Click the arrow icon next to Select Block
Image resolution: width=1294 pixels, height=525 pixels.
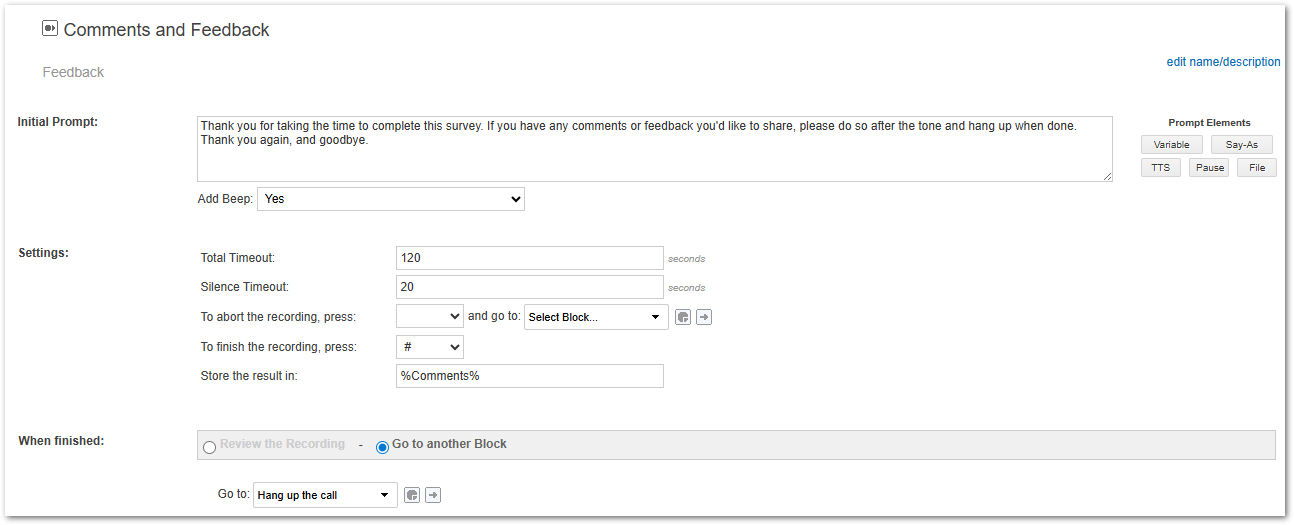tap(704, 317)
